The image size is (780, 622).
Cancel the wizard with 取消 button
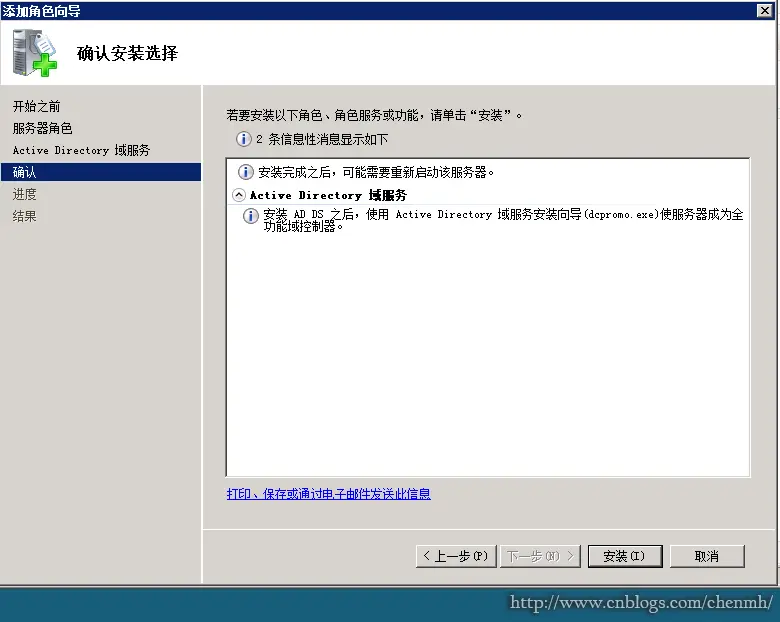pyautogui.click(x=707, y=556)
